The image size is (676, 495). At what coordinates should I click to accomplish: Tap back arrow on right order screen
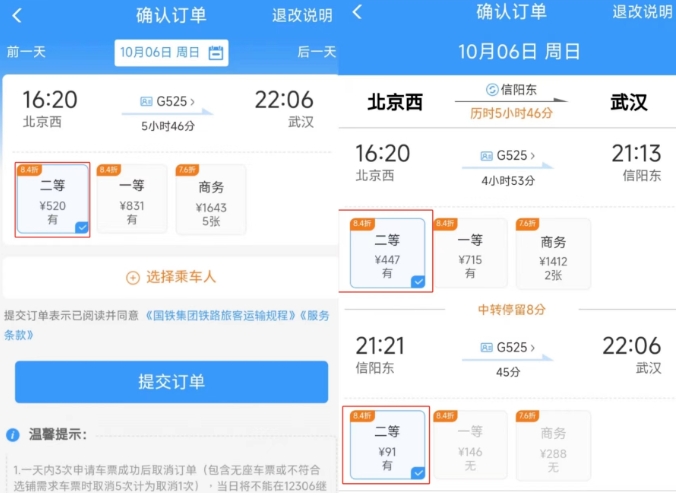357,12
